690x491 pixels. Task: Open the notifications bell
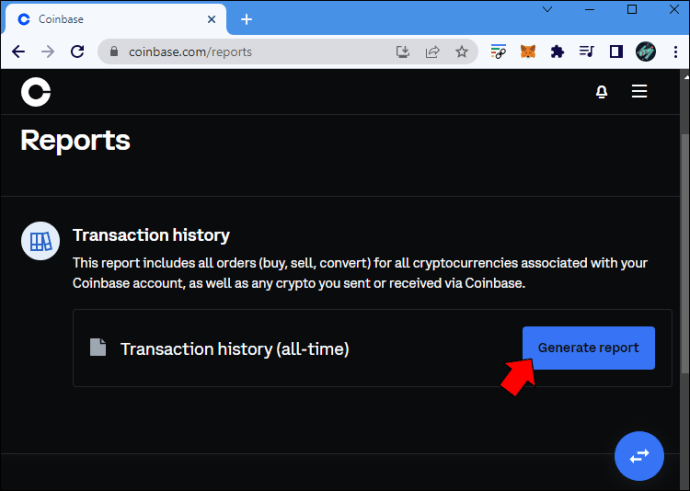coord(602,92)
